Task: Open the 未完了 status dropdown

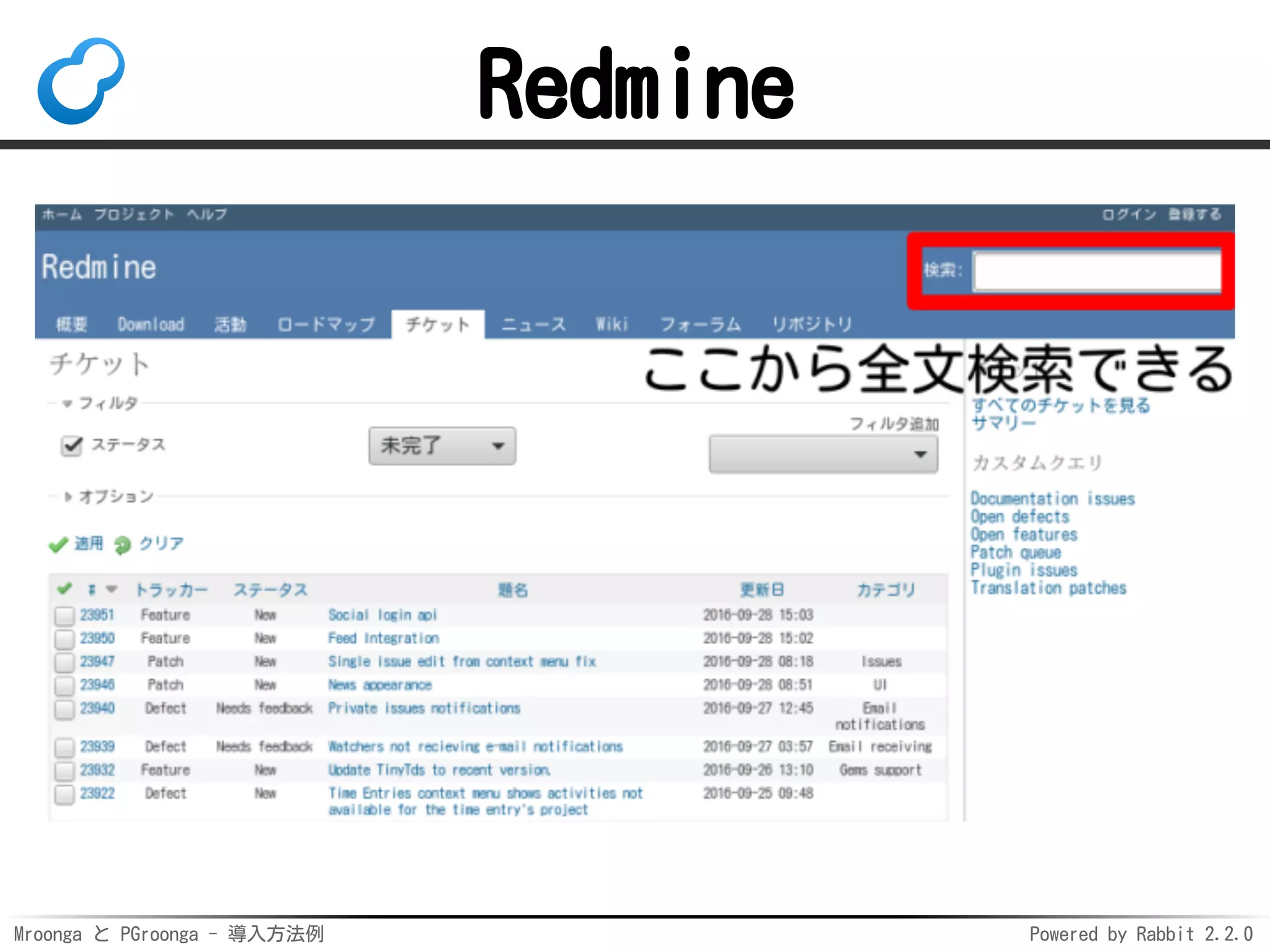Action: 442,446
